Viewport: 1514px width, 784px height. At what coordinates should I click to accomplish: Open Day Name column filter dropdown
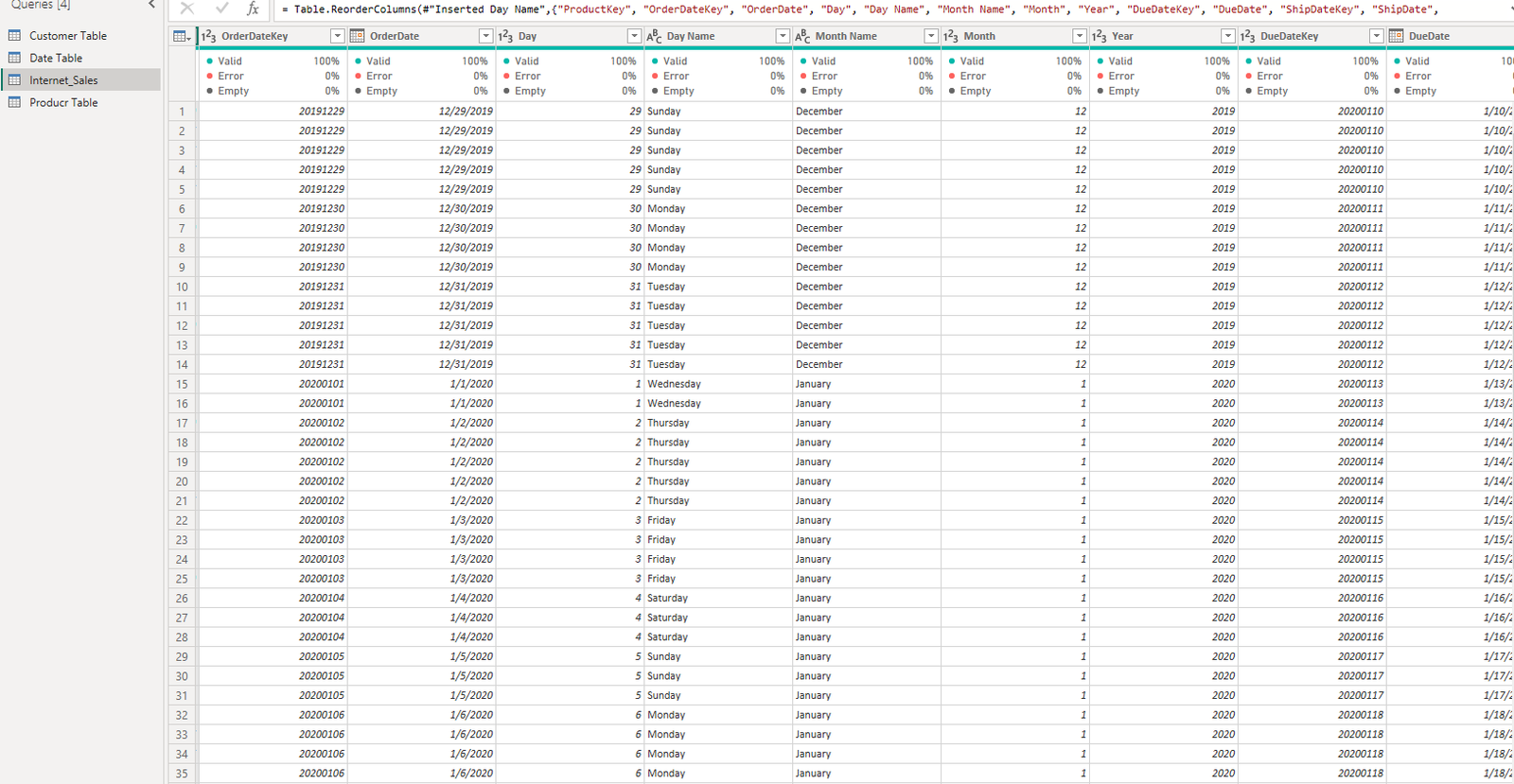click(x=783, y=36)
